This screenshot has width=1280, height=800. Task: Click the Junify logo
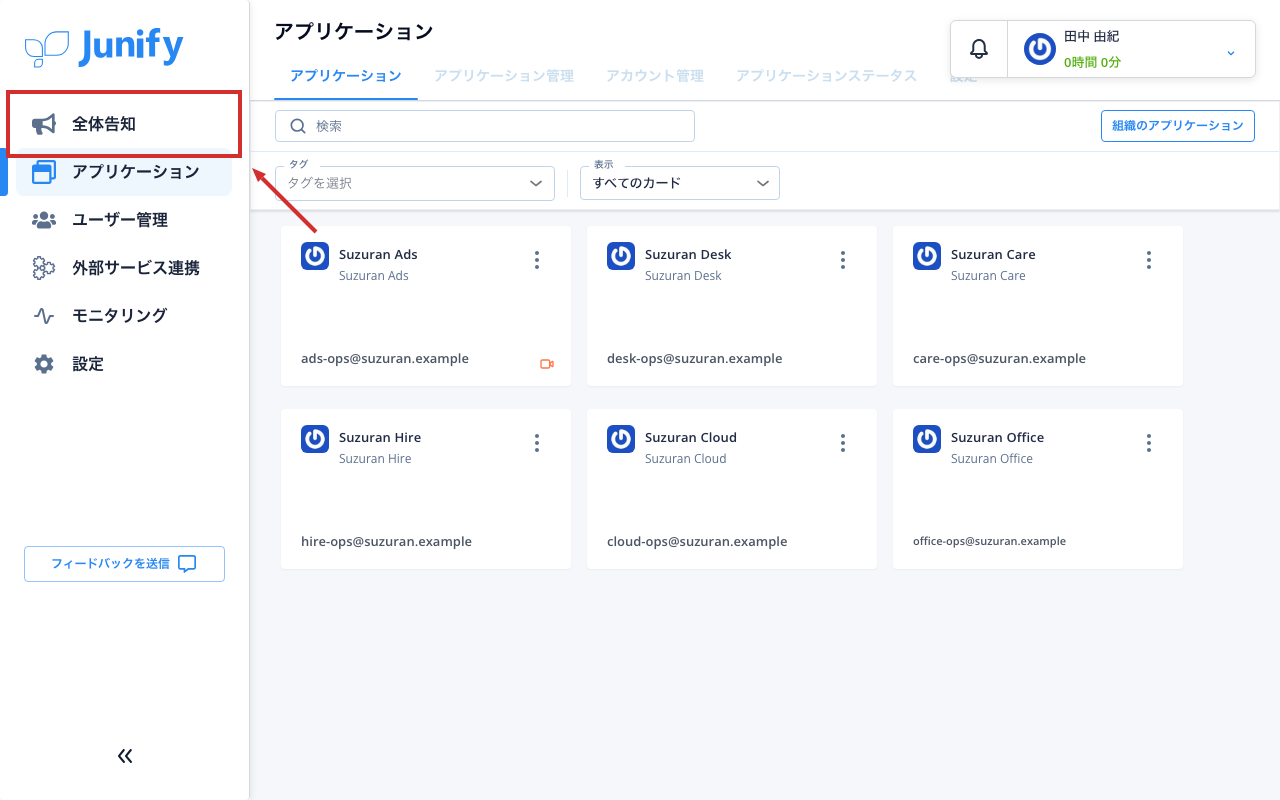coord(104,47)
